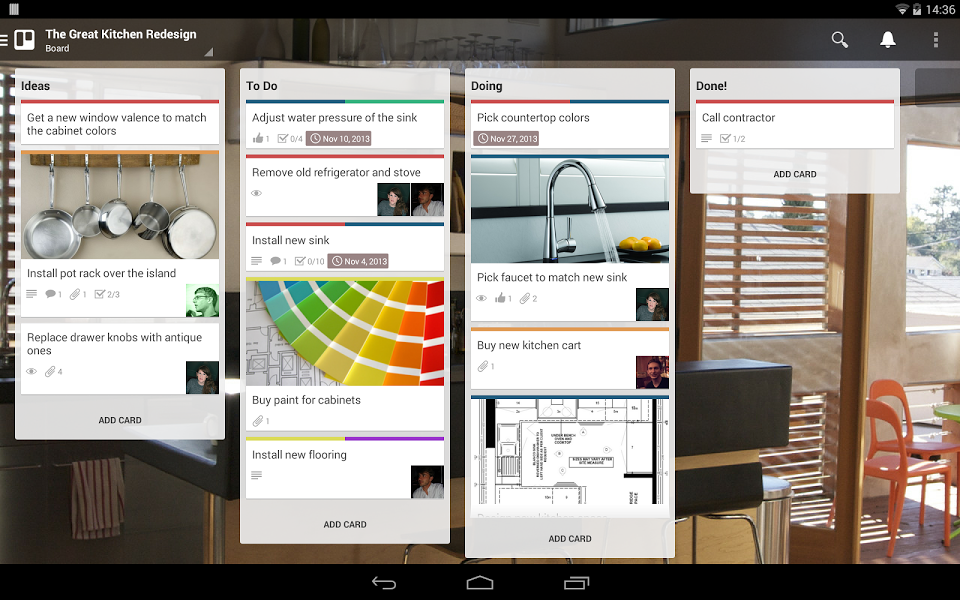Open the hamburger drawer menu

[x=5, y=40]
